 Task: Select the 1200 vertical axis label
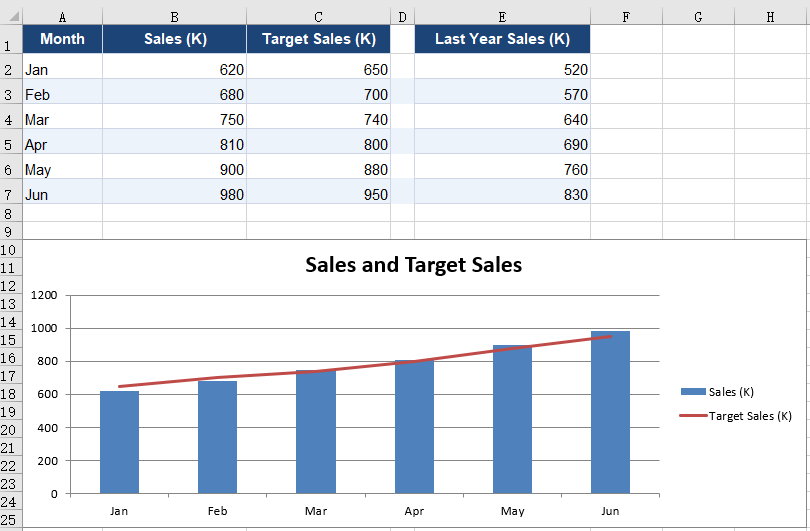[44, 295]
